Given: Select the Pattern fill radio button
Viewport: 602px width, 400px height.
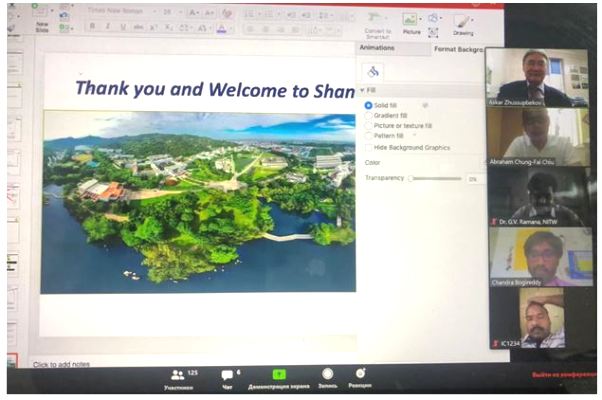Looking at the screenshot, I should (x=368, y=136).
